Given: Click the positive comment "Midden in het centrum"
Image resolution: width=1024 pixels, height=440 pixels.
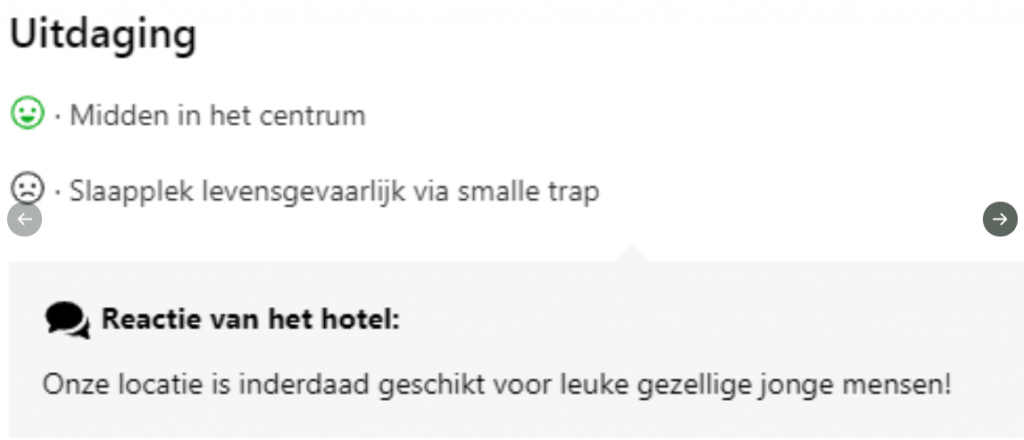Looking at the screenshot, I should click(x=217, y=116).
